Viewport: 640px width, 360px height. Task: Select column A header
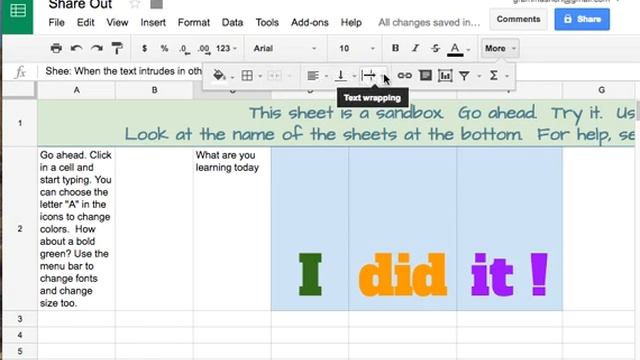point(76,90)
